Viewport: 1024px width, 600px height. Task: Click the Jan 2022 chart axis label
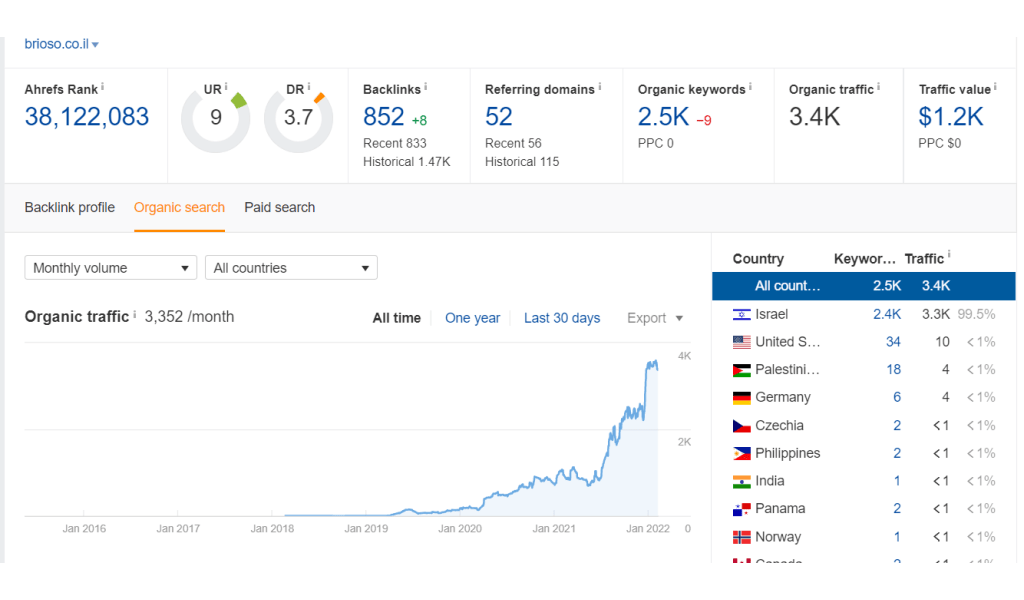[x=648, y=529]
